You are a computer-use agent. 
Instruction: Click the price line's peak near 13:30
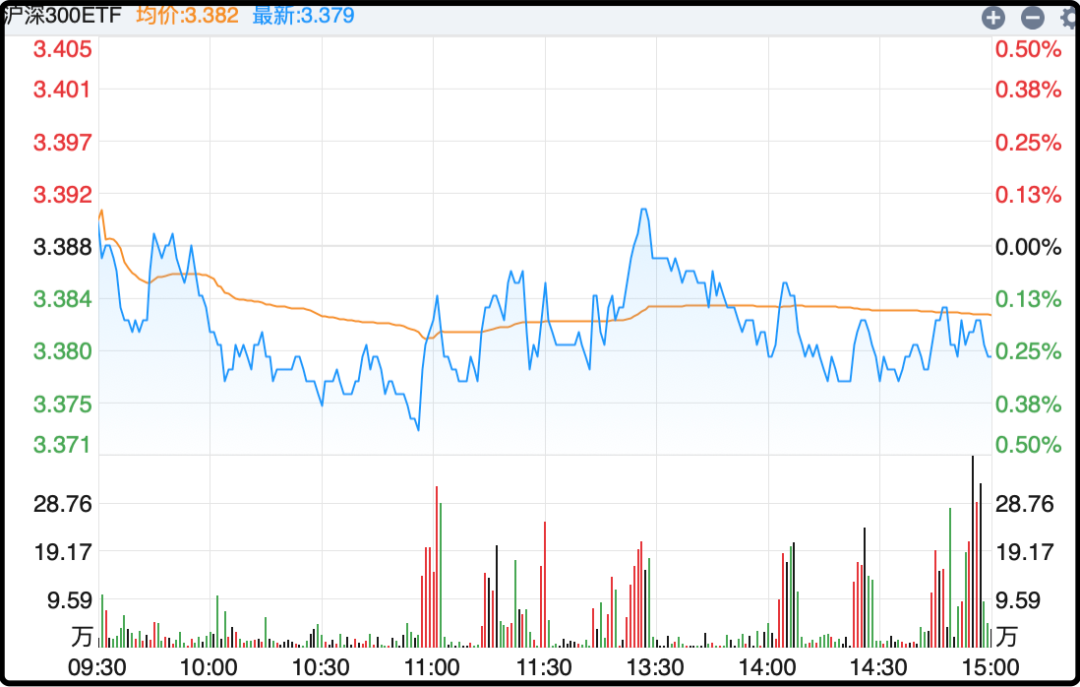point(644,210)
